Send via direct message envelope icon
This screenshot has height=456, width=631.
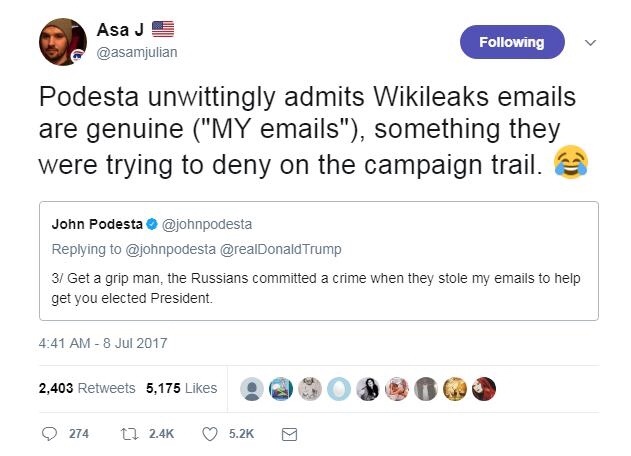[290, 434]
